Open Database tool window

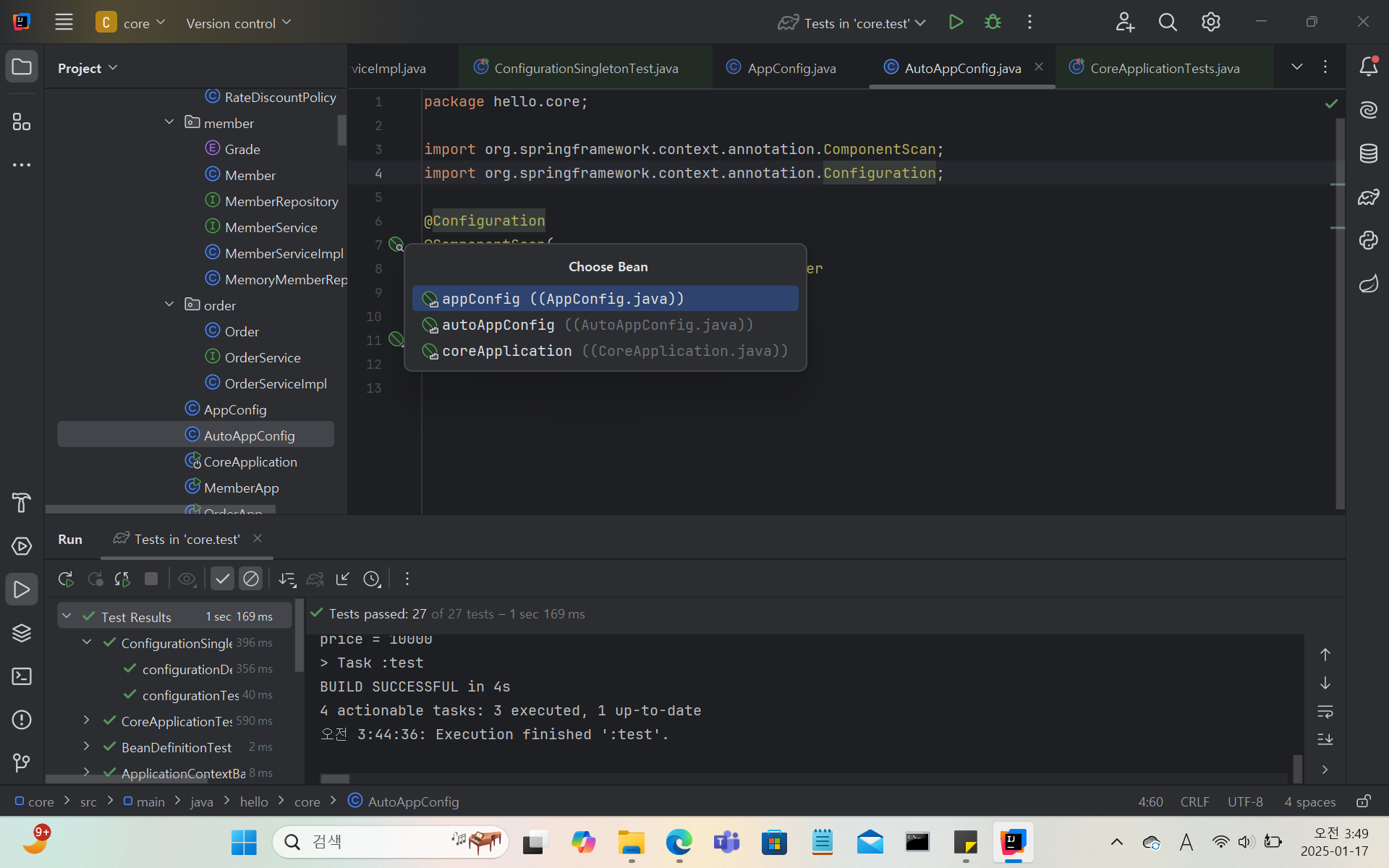point(1368,153)
